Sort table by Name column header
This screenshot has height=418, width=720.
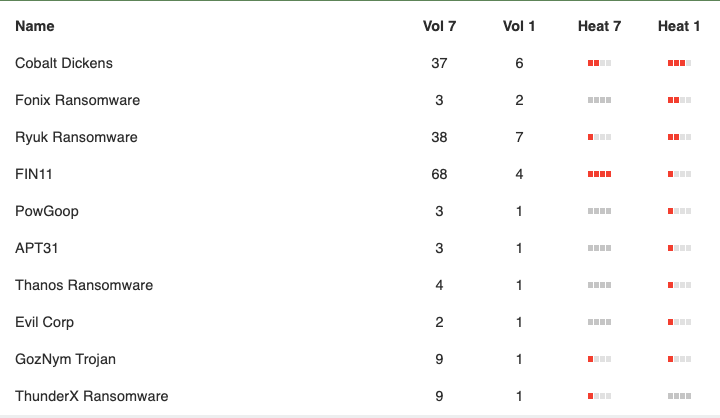click(34, 26)
